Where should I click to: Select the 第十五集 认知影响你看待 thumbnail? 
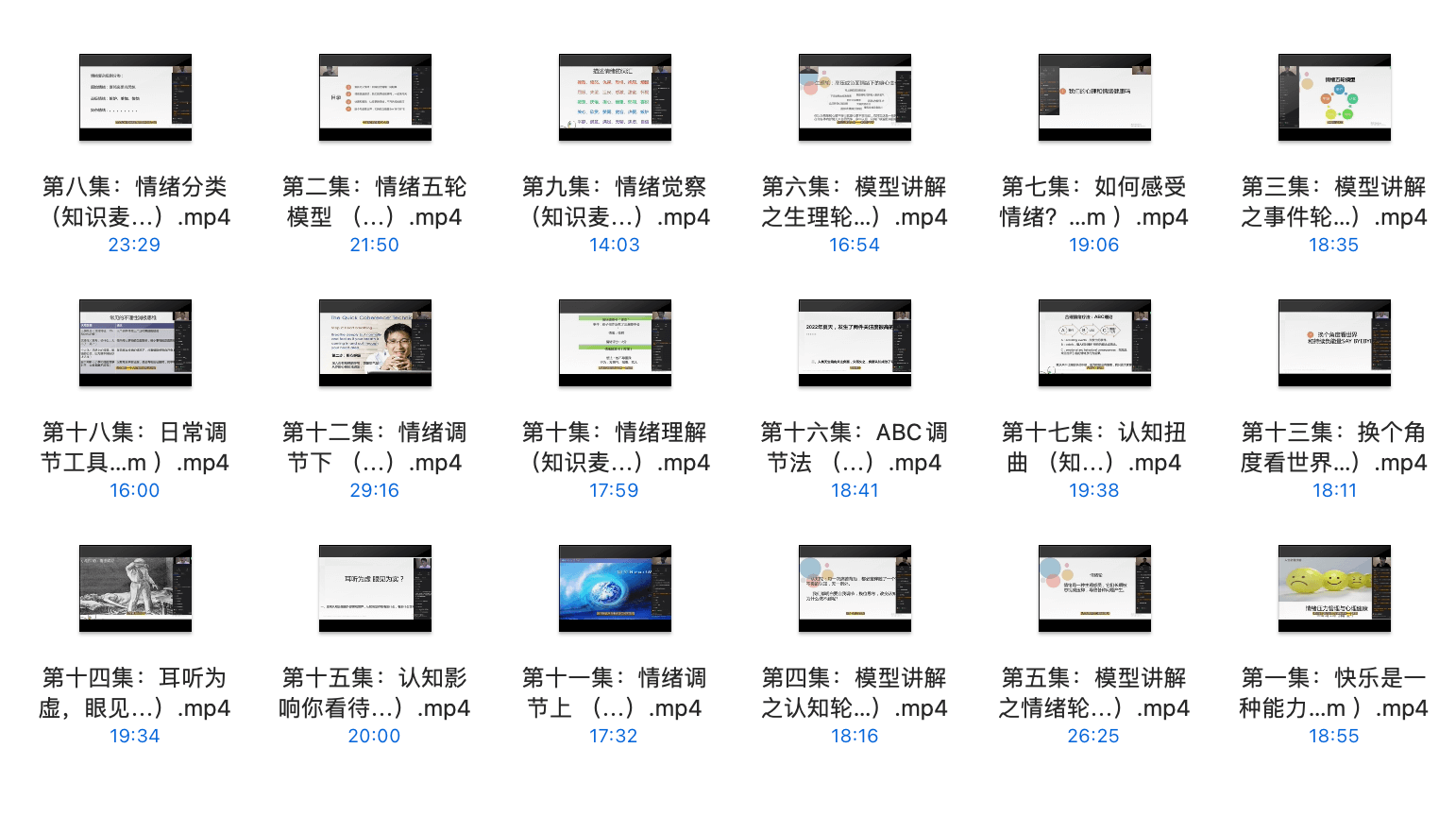pos(375,588)
